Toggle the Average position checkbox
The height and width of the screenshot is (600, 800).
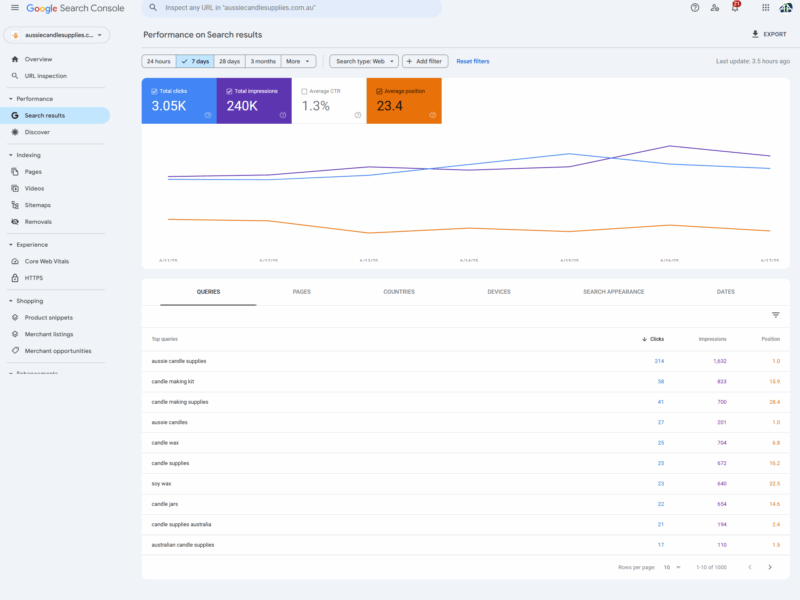click(x=380, y=91)
